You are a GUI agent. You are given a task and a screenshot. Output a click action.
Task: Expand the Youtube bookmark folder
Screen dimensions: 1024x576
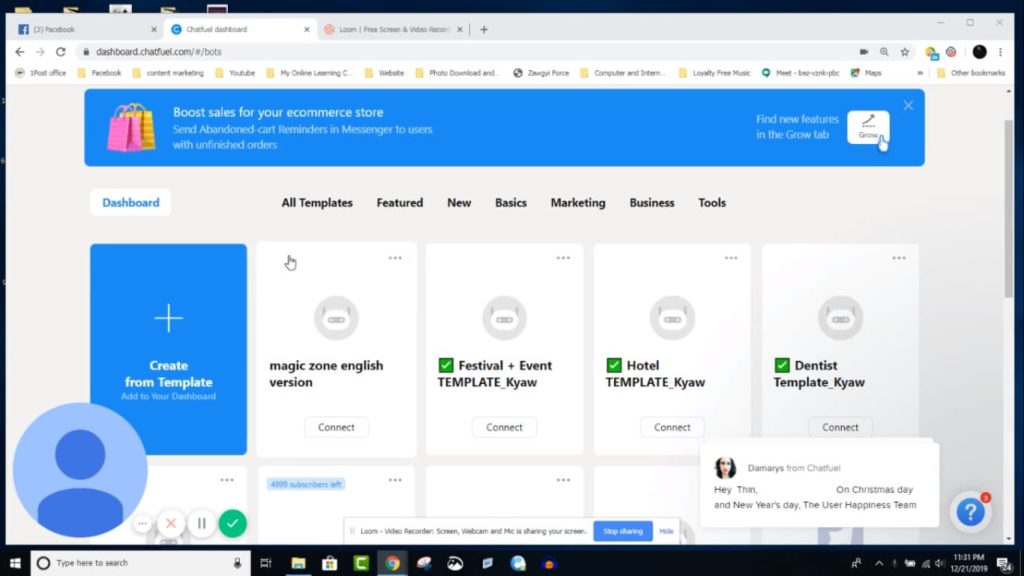pyautogui.click(x=235, y=73)
